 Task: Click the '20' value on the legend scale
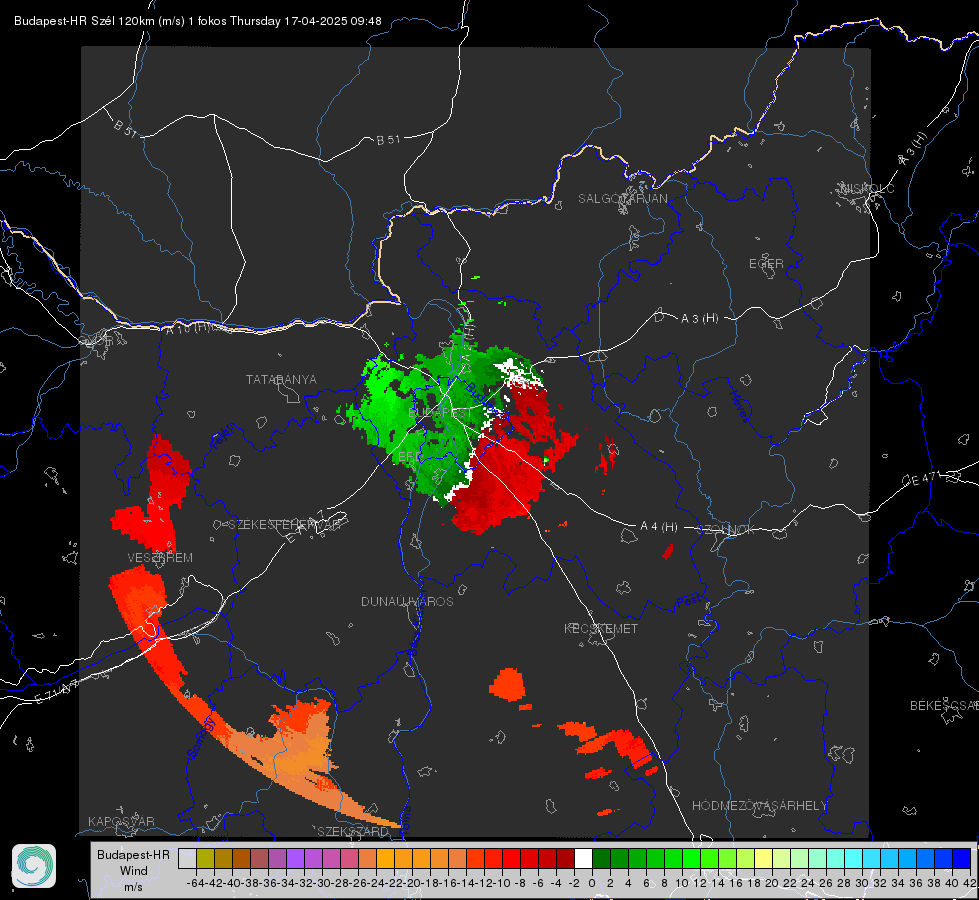pos(772,883)
